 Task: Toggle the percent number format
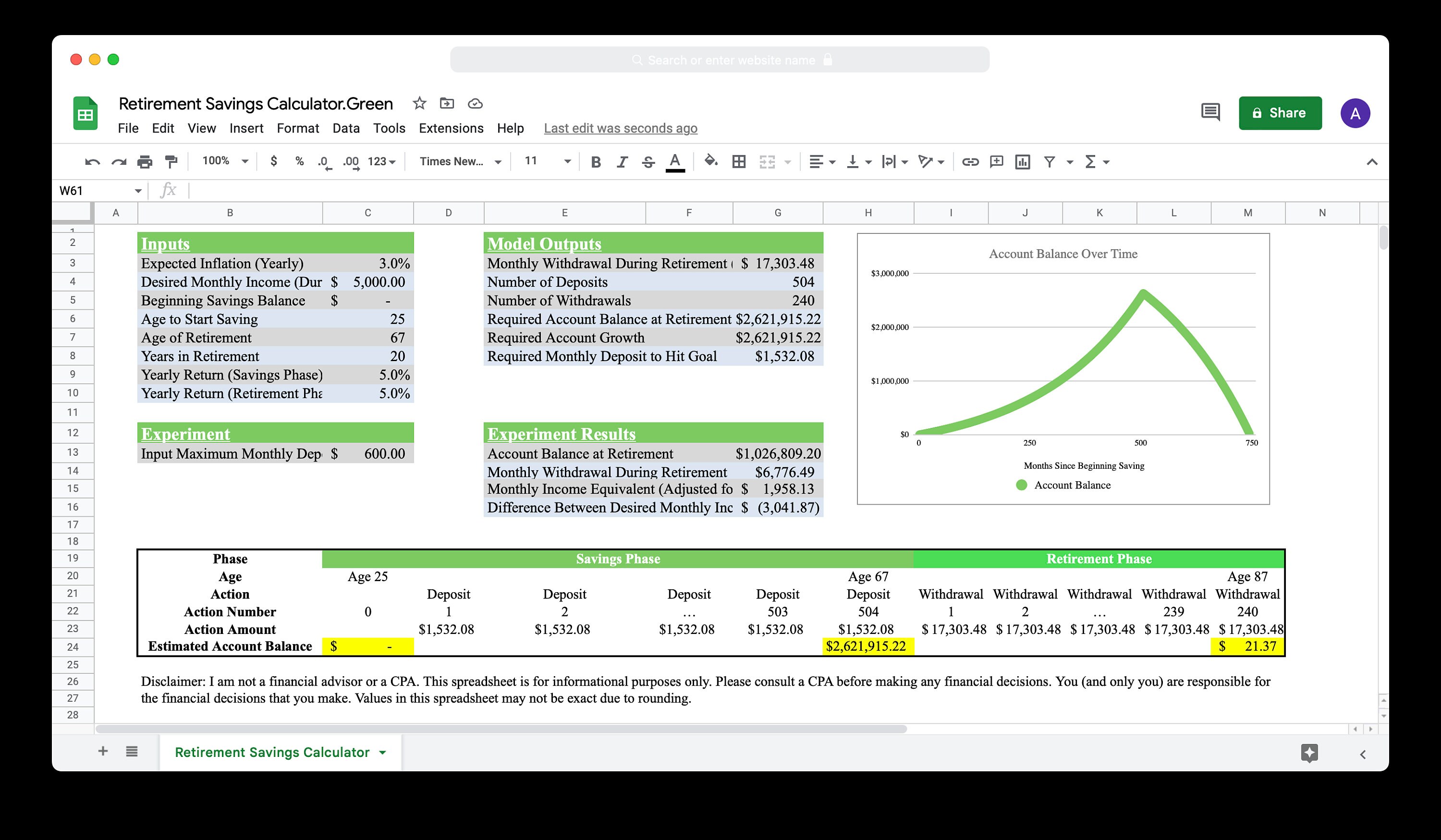(299, 162)
